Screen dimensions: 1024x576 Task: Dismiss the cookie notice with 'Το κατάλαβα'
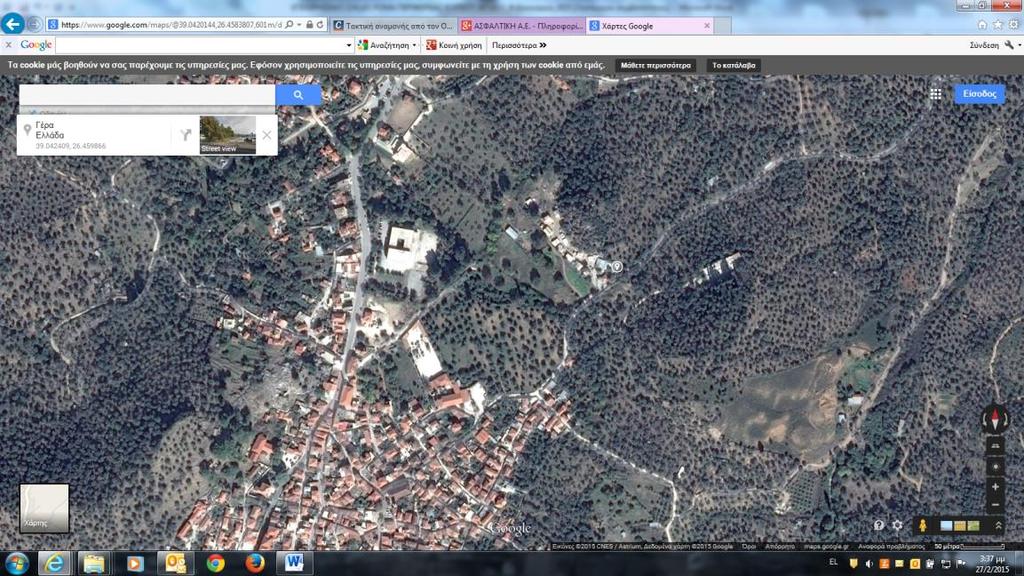733,65
